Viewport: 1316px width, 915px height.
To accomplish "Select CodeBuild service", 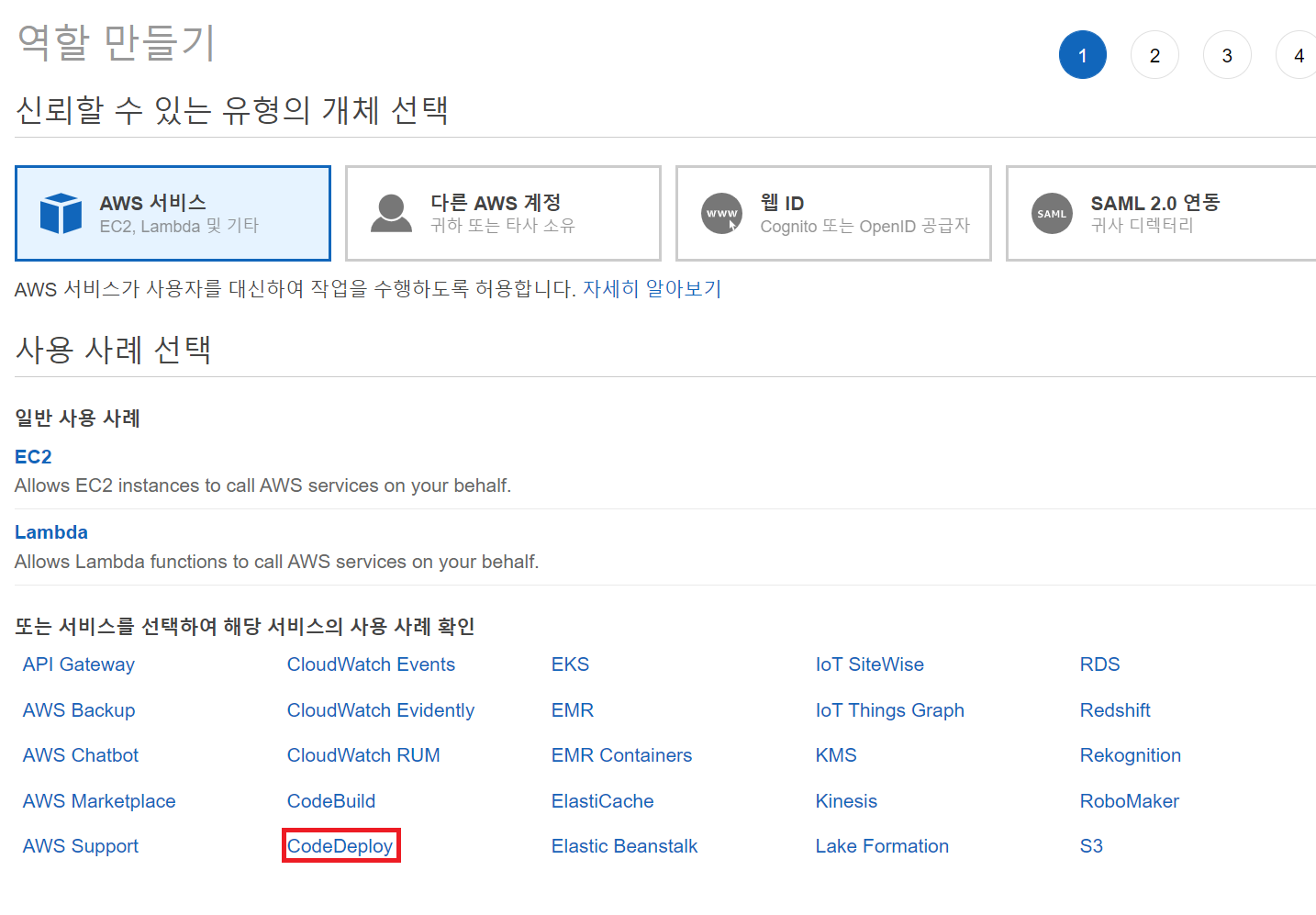I will point(331,801).
